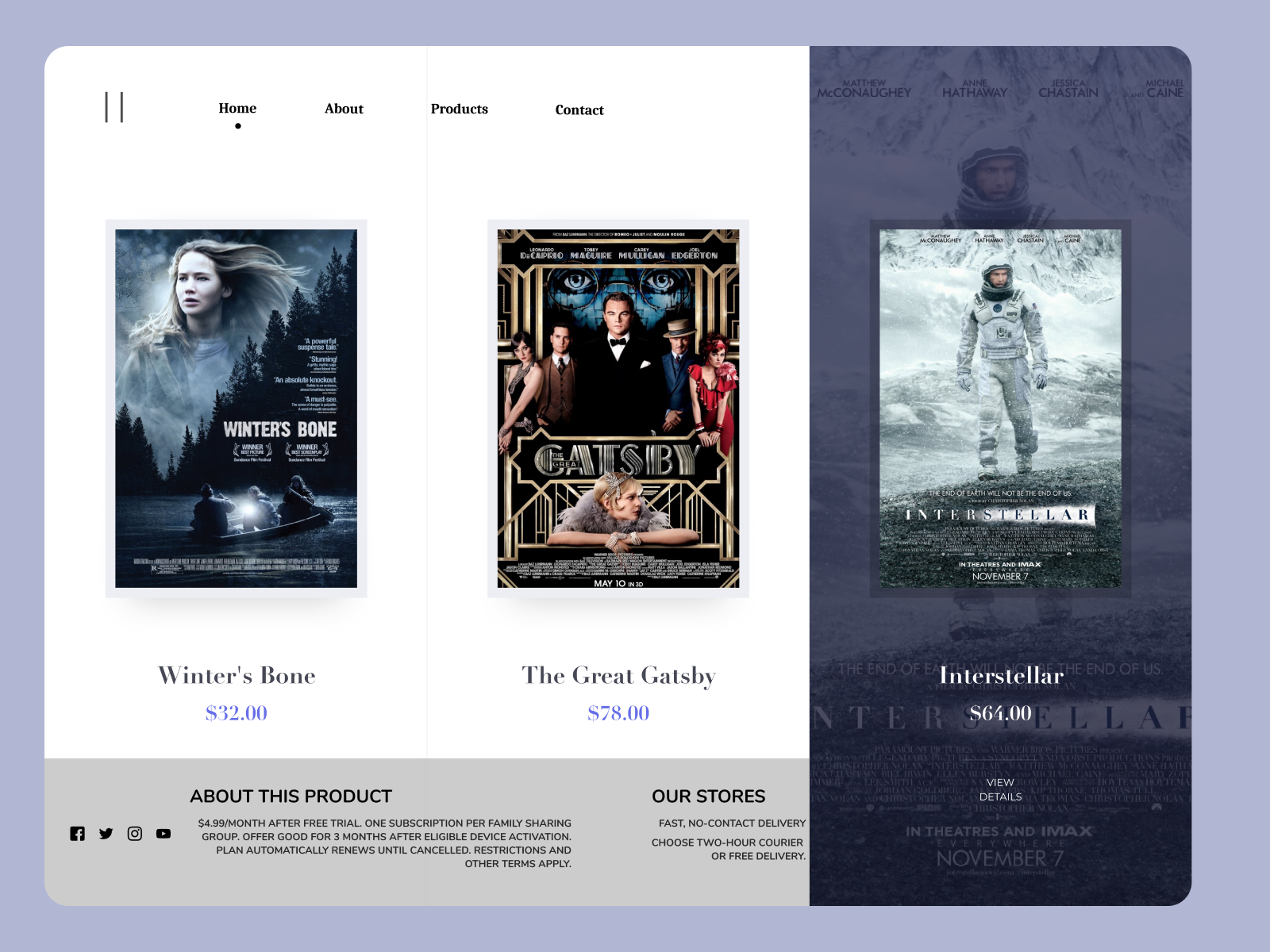Click the $32.00 price
This screenshot has width=1270, height=952.
pos(237,713)
